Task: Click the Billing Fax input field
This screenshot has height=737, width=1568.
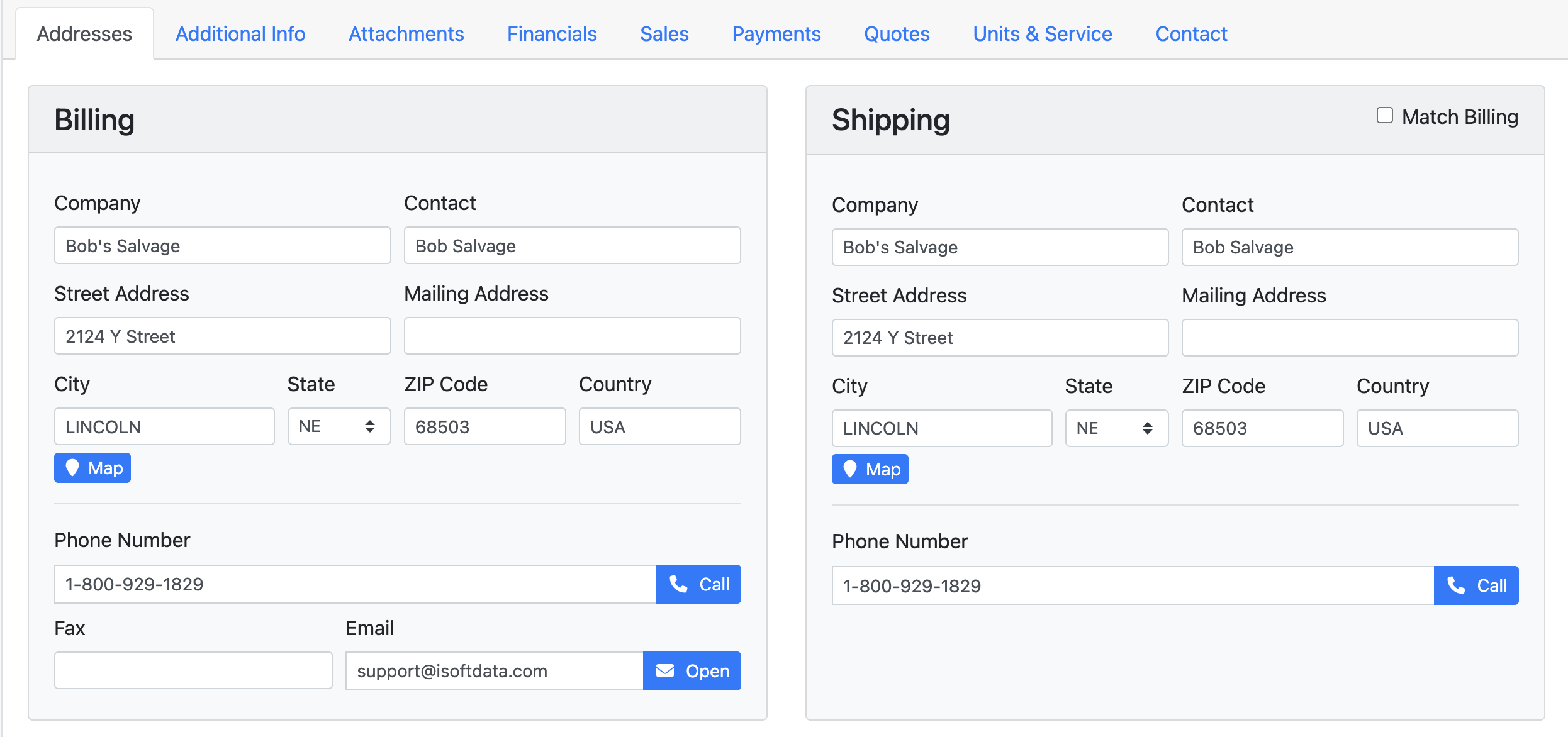Action: (193, 670)
